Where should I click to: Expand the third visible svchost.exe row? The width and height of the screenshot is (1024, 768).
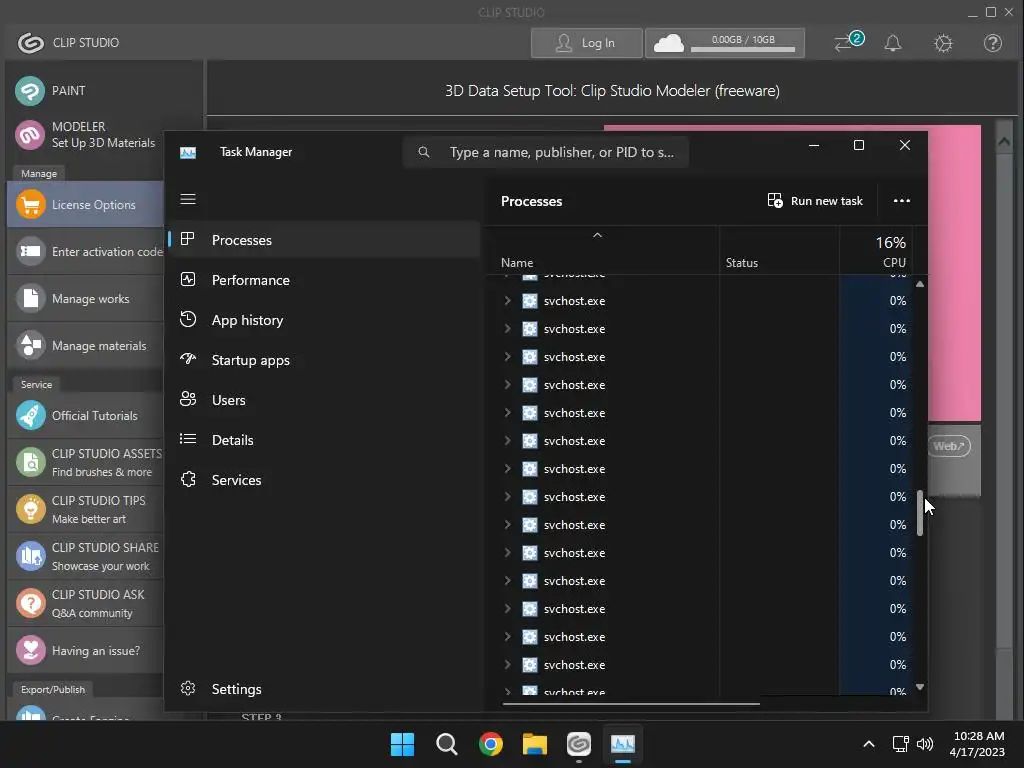[x=507, y=357]
